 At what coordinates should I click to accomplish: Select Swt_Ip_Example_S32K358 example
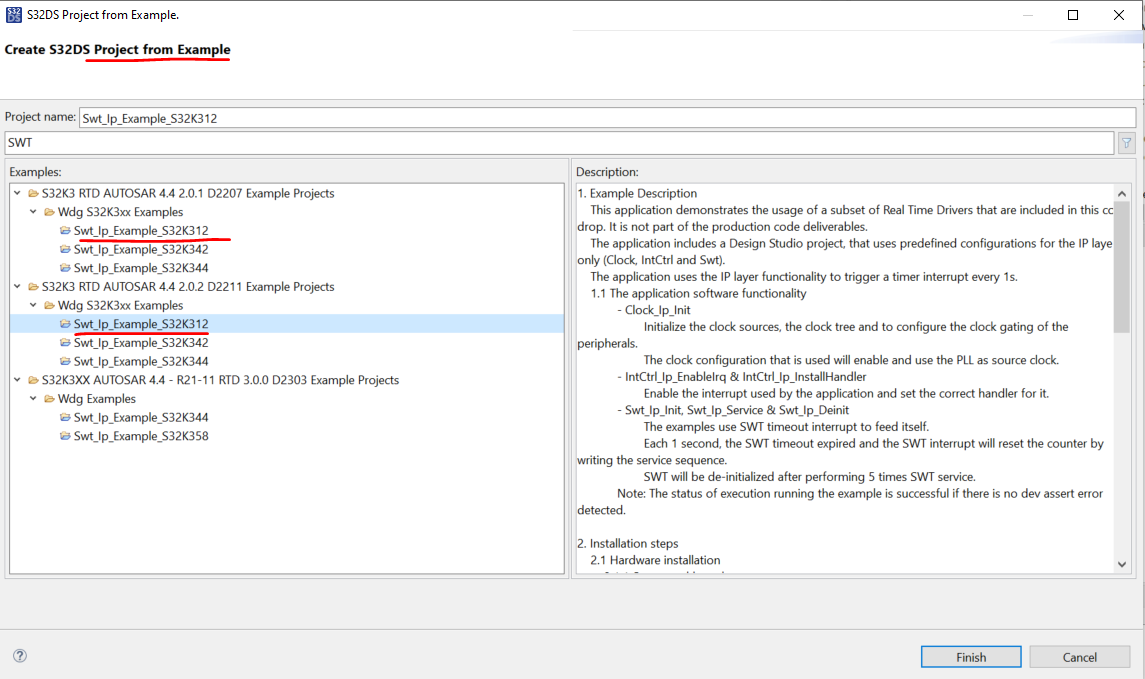pos(141,436)
